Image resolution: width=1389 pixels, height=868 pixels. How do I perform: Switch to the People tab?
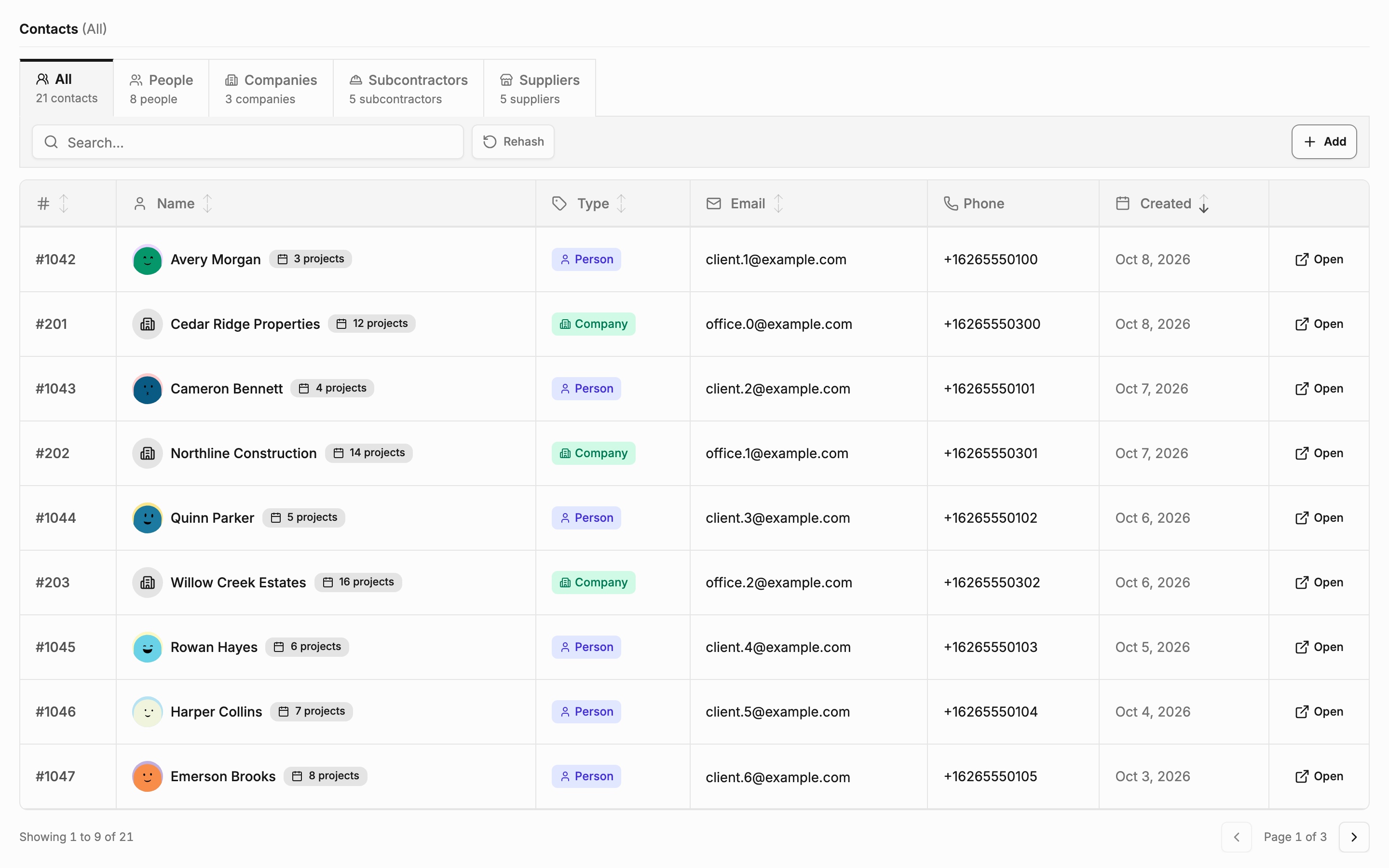(161, 88)
